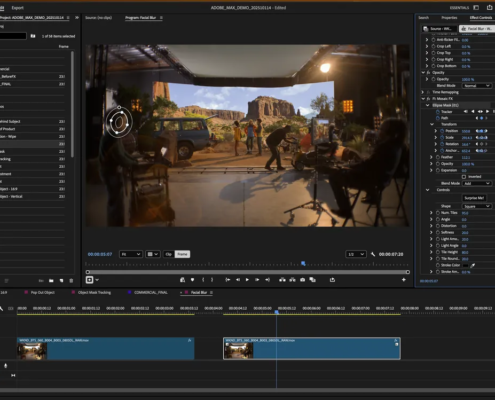This screenshot has width=495, height=400.
Task: Toggle Feather animation stopwatch
Action: coord(438,157)
